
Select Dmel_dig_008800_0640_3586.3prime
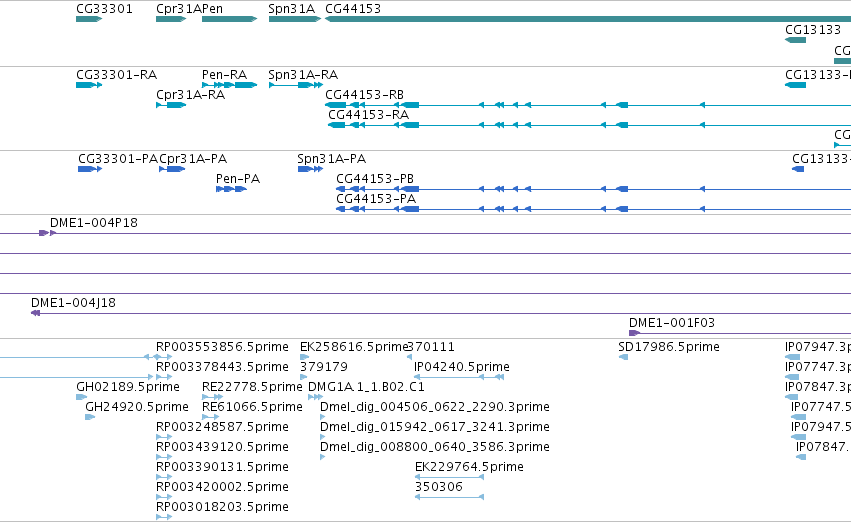tap(322, 457)
